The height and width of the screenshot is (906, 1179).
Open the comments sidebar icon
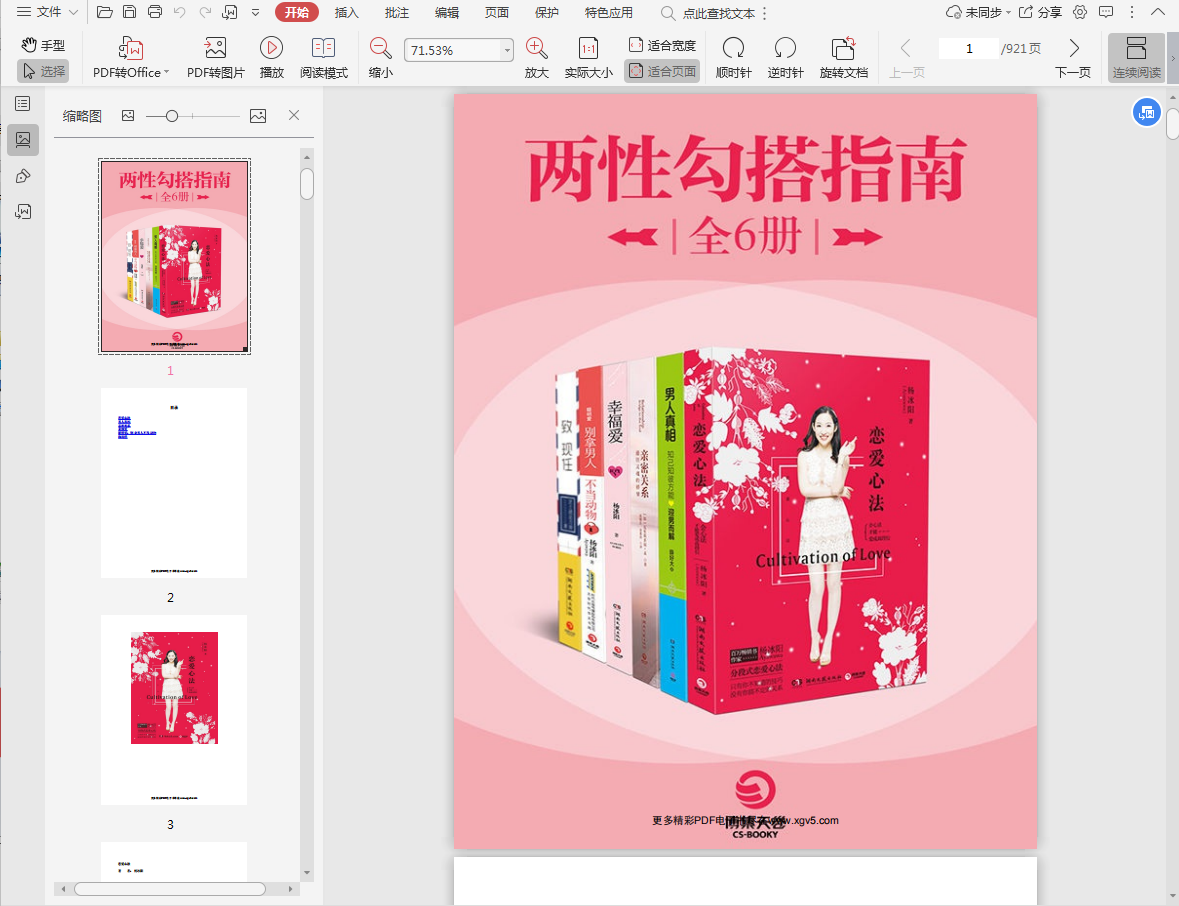(23, 212)
